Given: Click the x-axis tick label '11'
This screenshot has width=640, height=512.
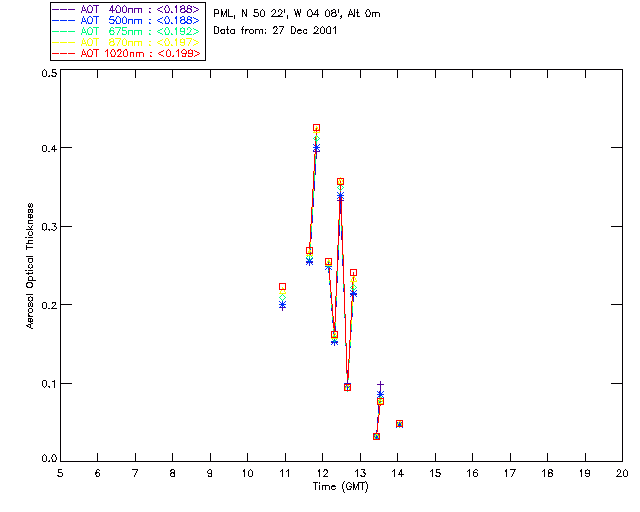Looking at the screenshot, I should click(x=285, y=473).
